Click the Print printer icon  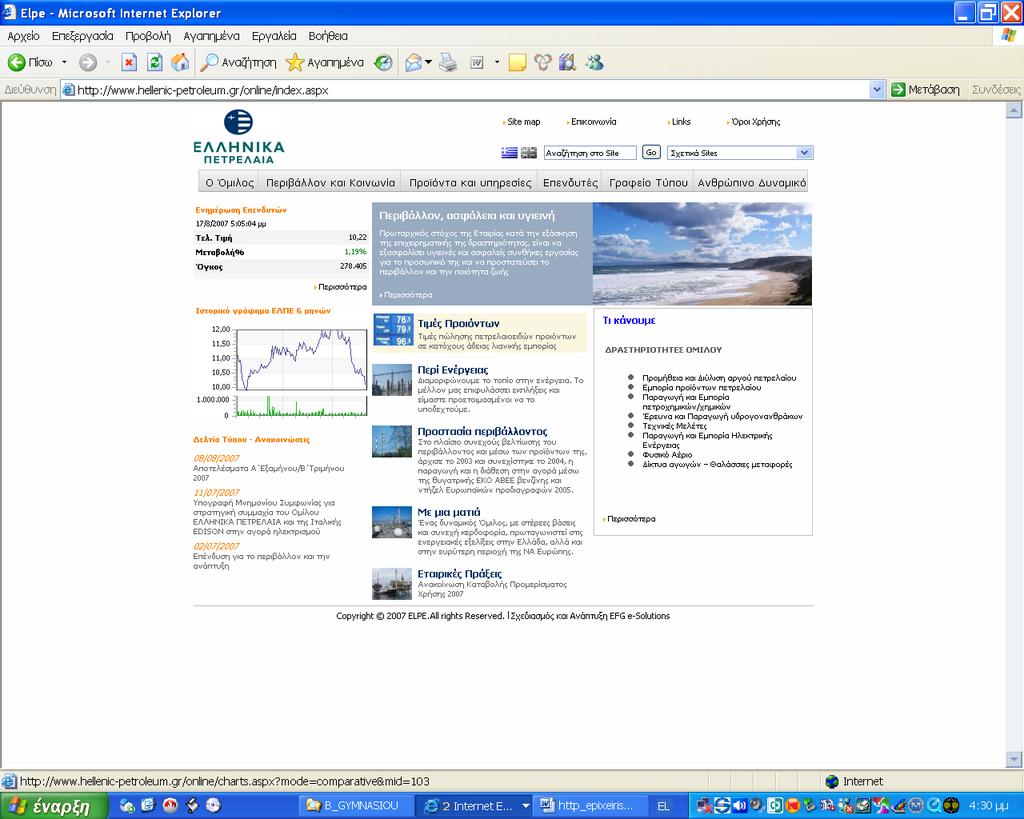pyautogui.click(x=448, y=63)
